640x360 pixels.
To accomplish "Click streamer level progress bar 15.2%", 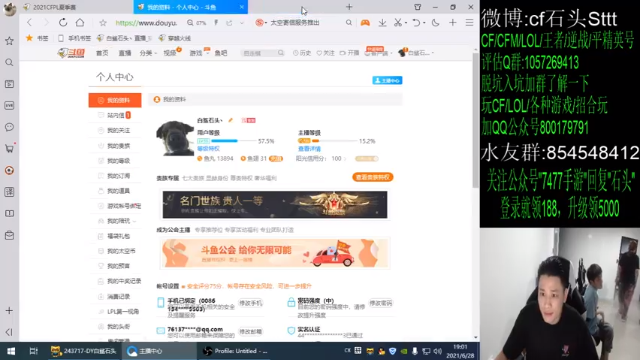I will (x=335, y=141).
